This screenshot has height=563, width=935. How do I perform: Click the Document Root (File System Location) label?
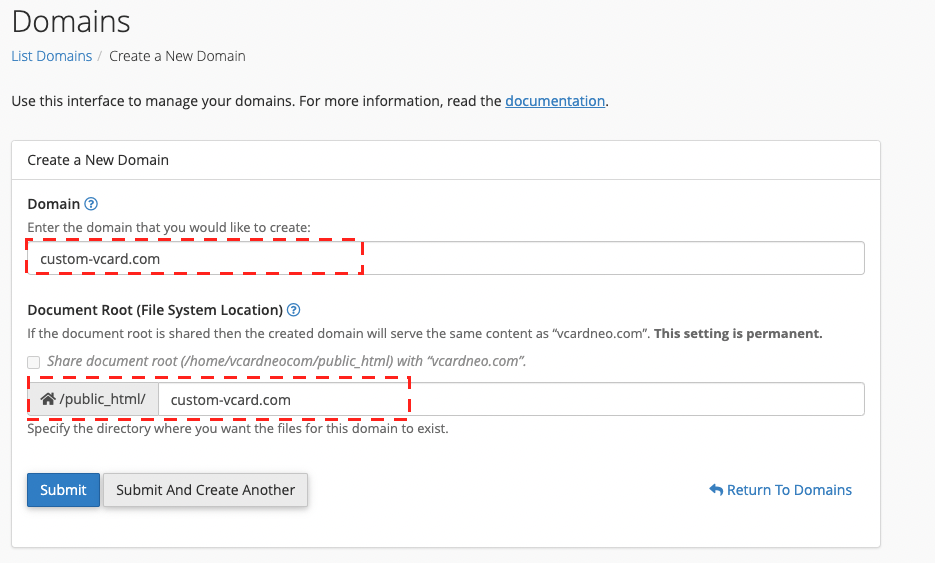(155, 310)
